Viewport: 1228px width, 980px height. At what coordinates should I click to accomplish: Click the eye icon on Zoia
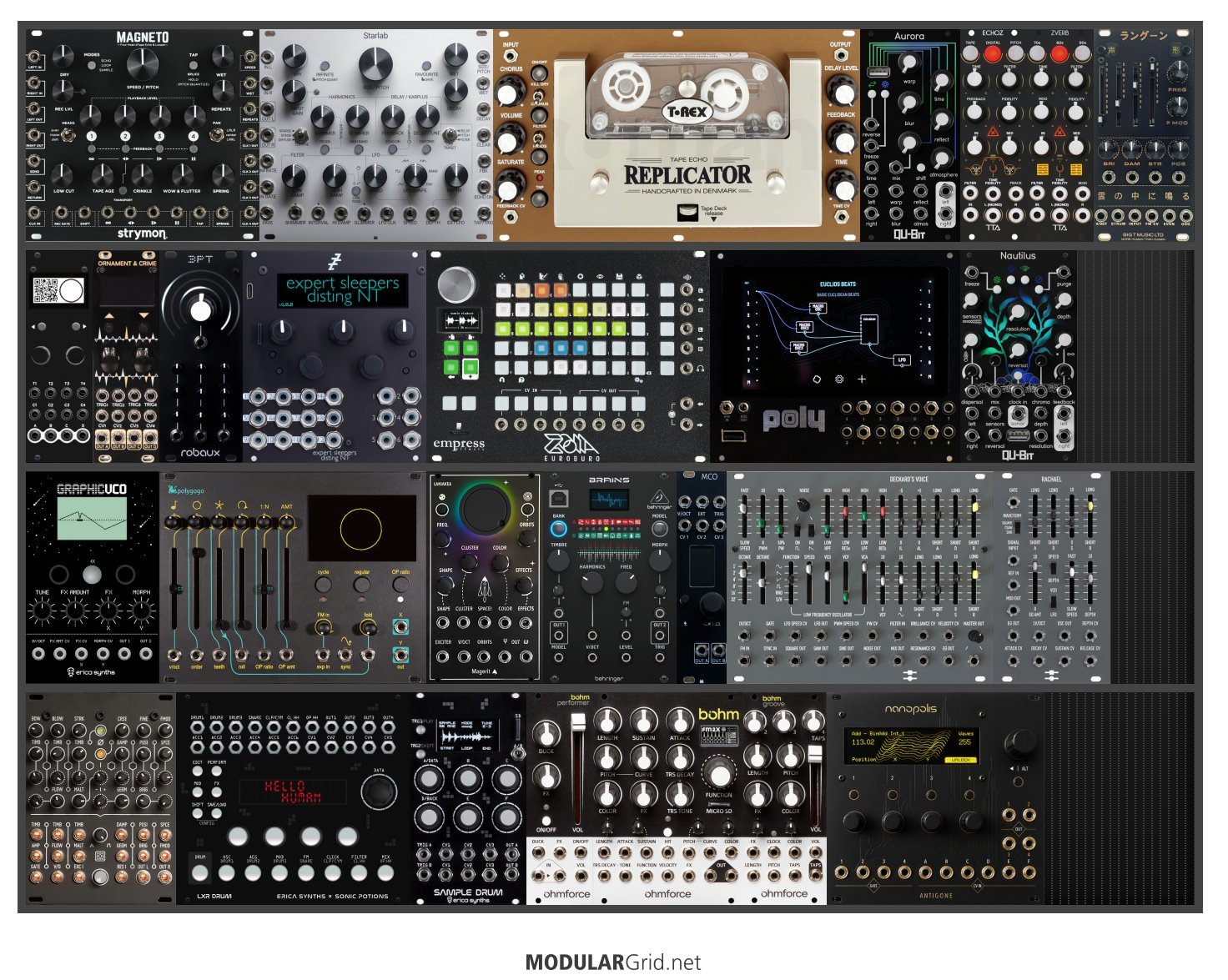[601, 276]
